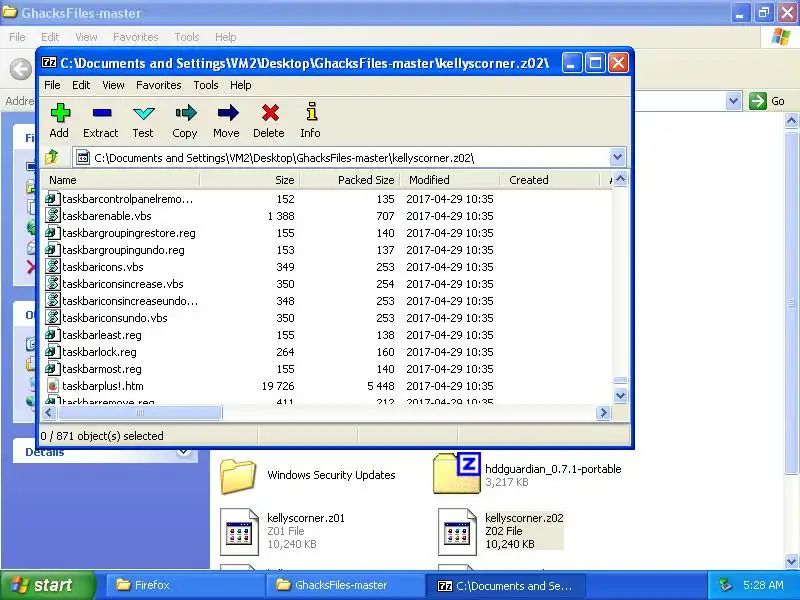Select taskbarenable.vbs file icon

[53, 216]
